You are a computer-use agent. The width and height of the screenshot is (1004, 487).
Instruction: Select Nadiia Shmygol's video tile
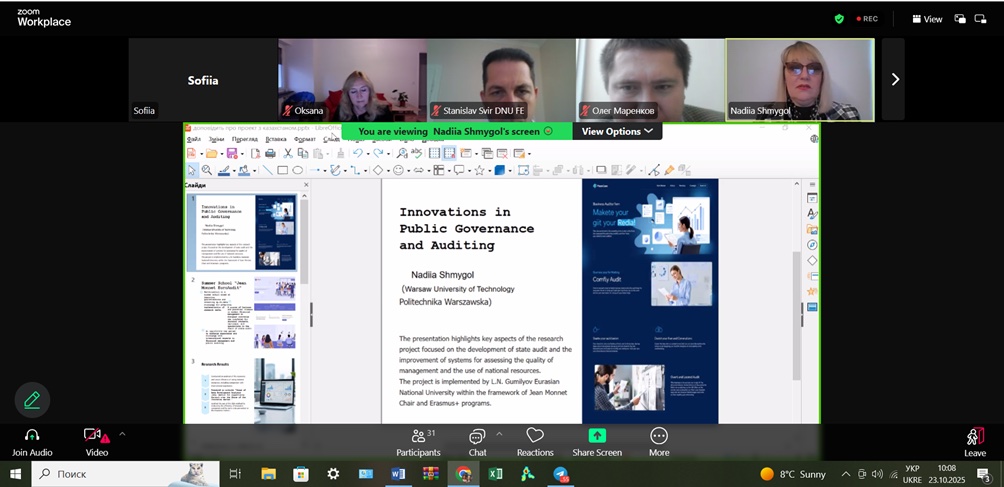[x=799, y=80]
